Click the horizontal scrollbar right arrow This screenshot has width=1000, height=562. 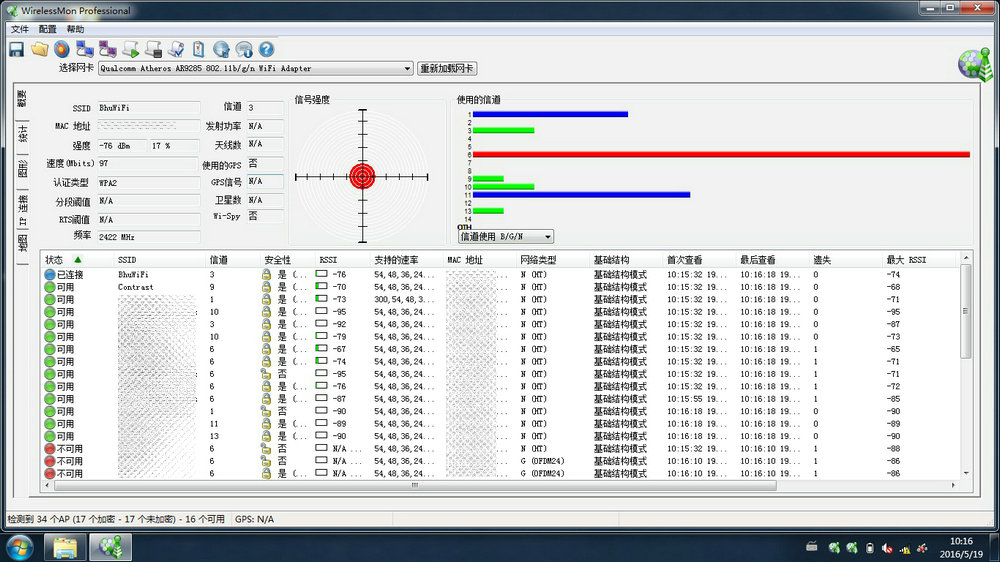pyautogui.click(x=953, y=485)
